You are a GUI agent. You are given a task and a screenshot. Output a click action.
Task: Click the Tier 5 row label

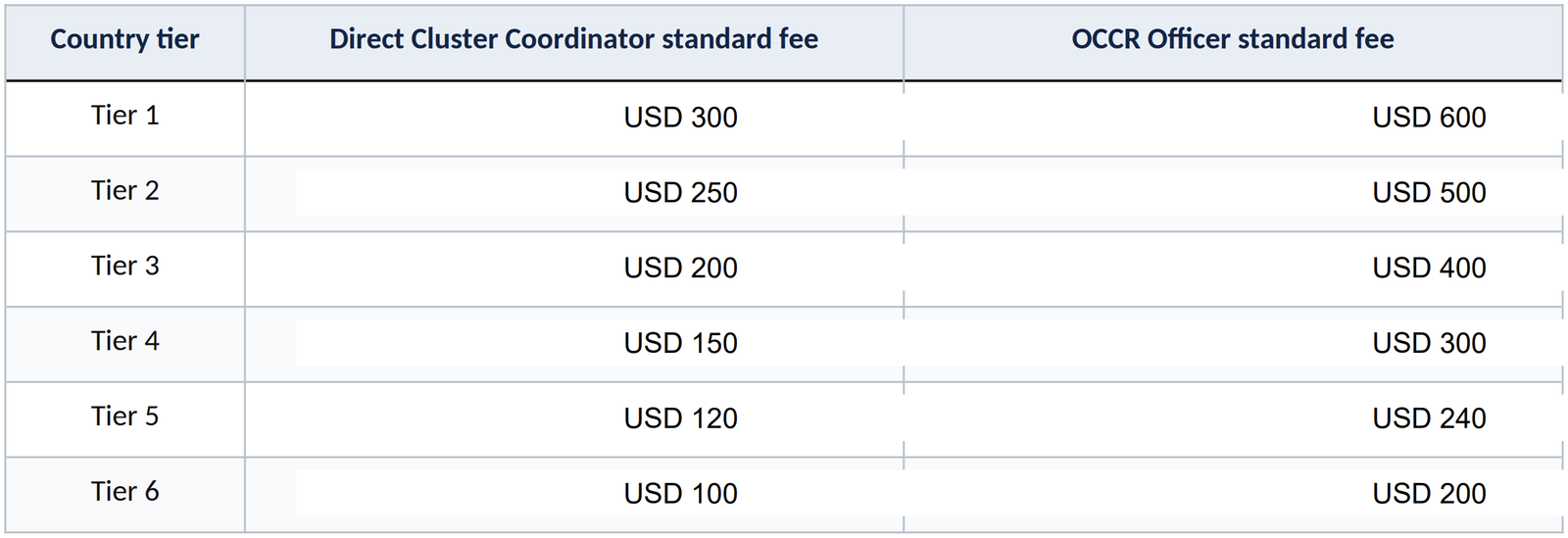pyautogui.click(x=124, y=416)
